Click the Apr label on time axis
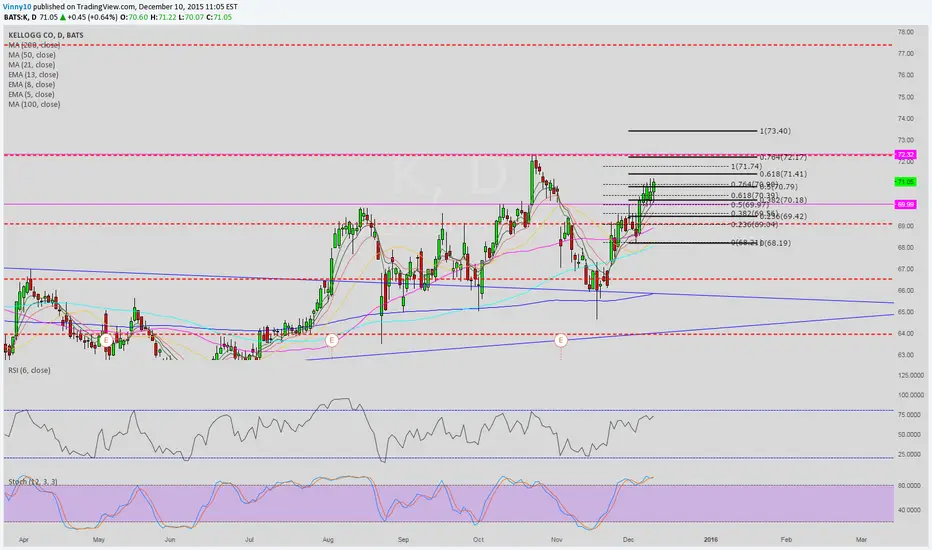 point(24,540)
